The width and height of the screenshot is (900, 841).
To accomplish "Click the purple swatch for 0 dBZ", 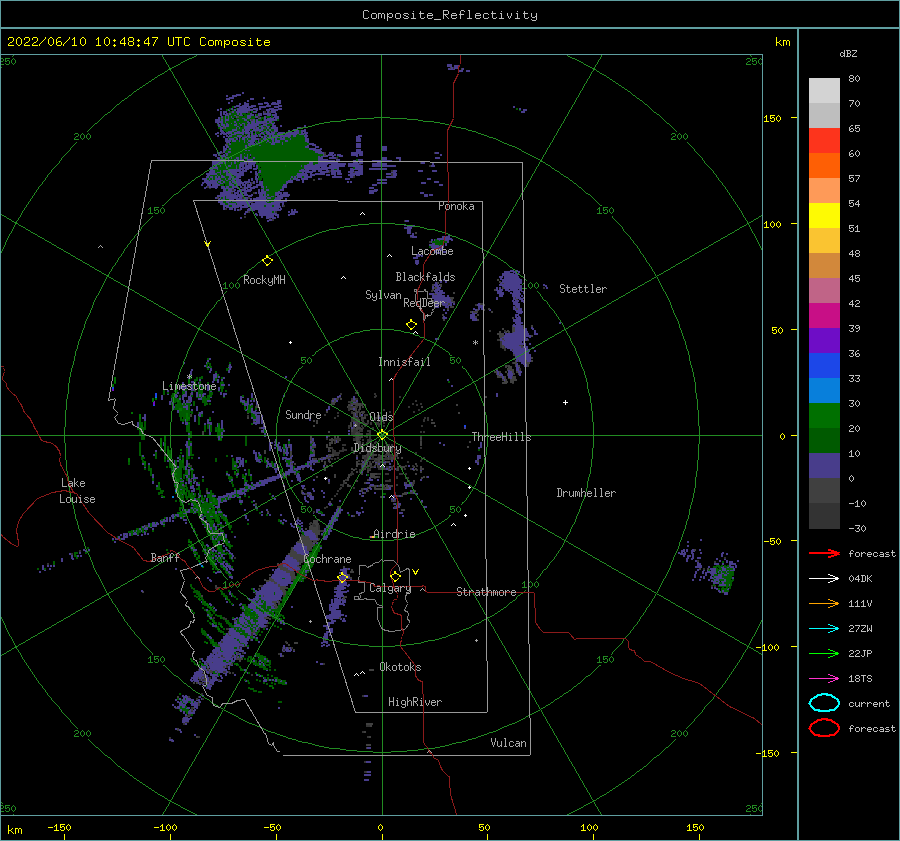I will 824,466.
